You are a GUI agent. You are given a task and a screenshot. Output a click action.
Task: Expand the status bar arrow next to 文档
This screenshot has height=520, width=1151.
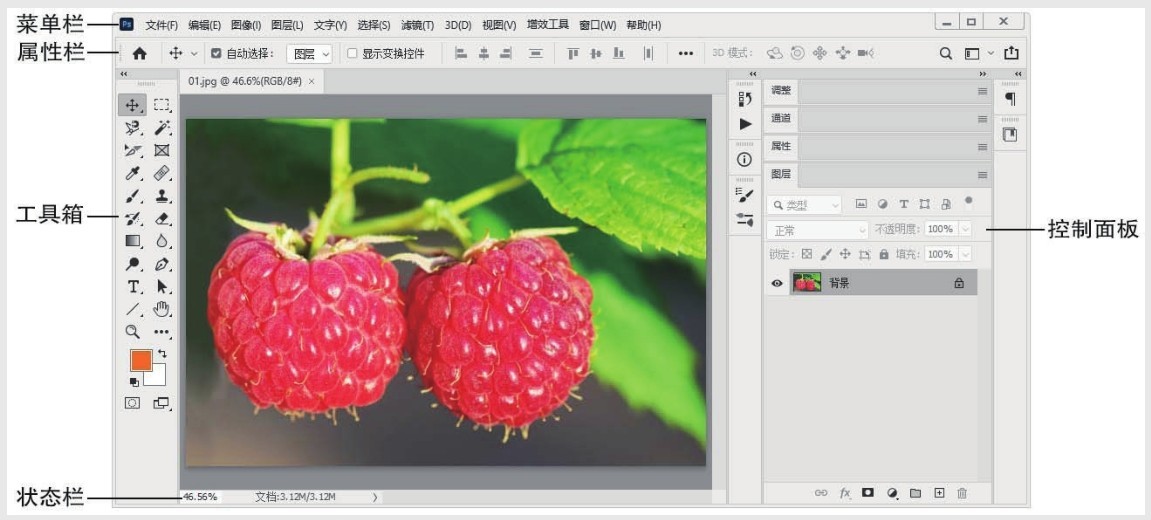tap(375, 497)
